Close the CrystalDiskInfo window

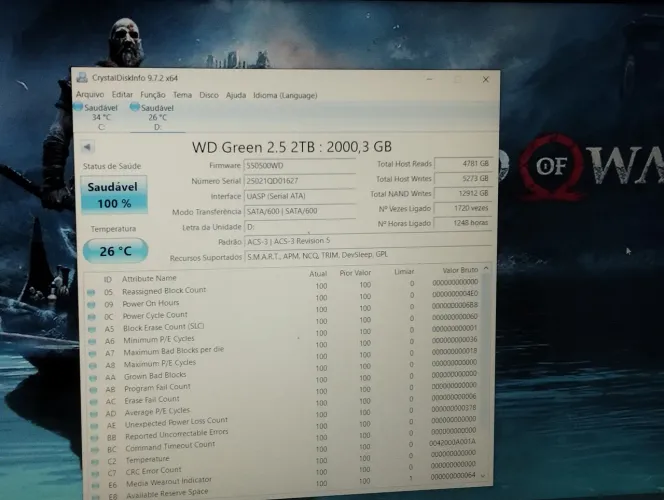tap(486, 79)
